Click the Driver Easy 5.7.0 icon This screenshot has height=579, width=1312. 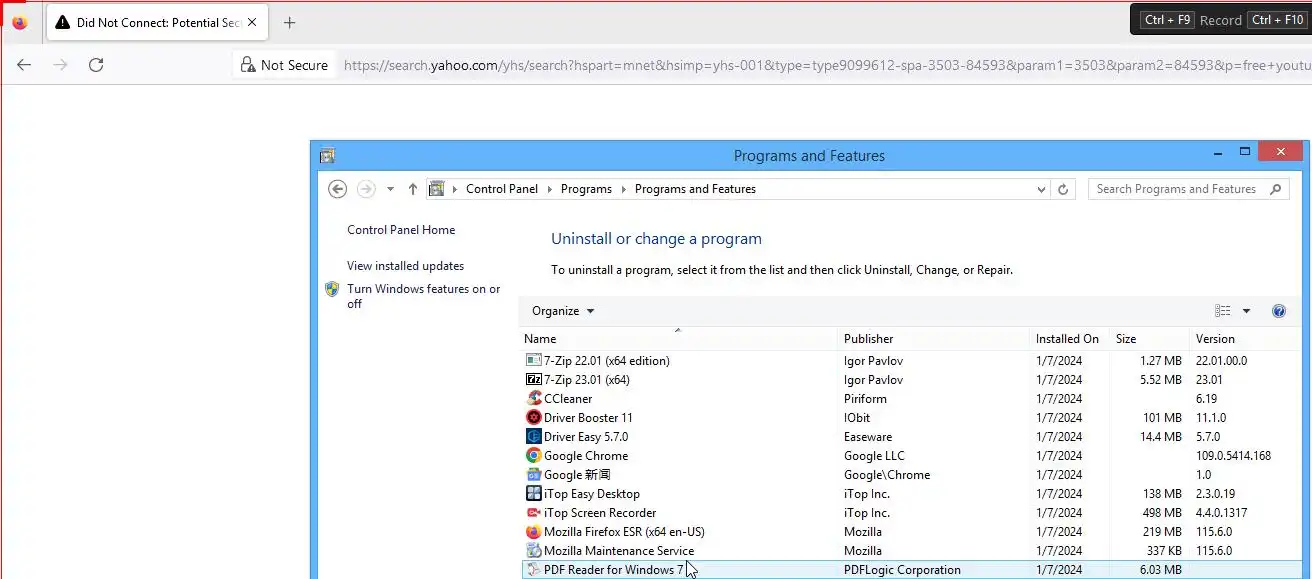click(534, 437)
